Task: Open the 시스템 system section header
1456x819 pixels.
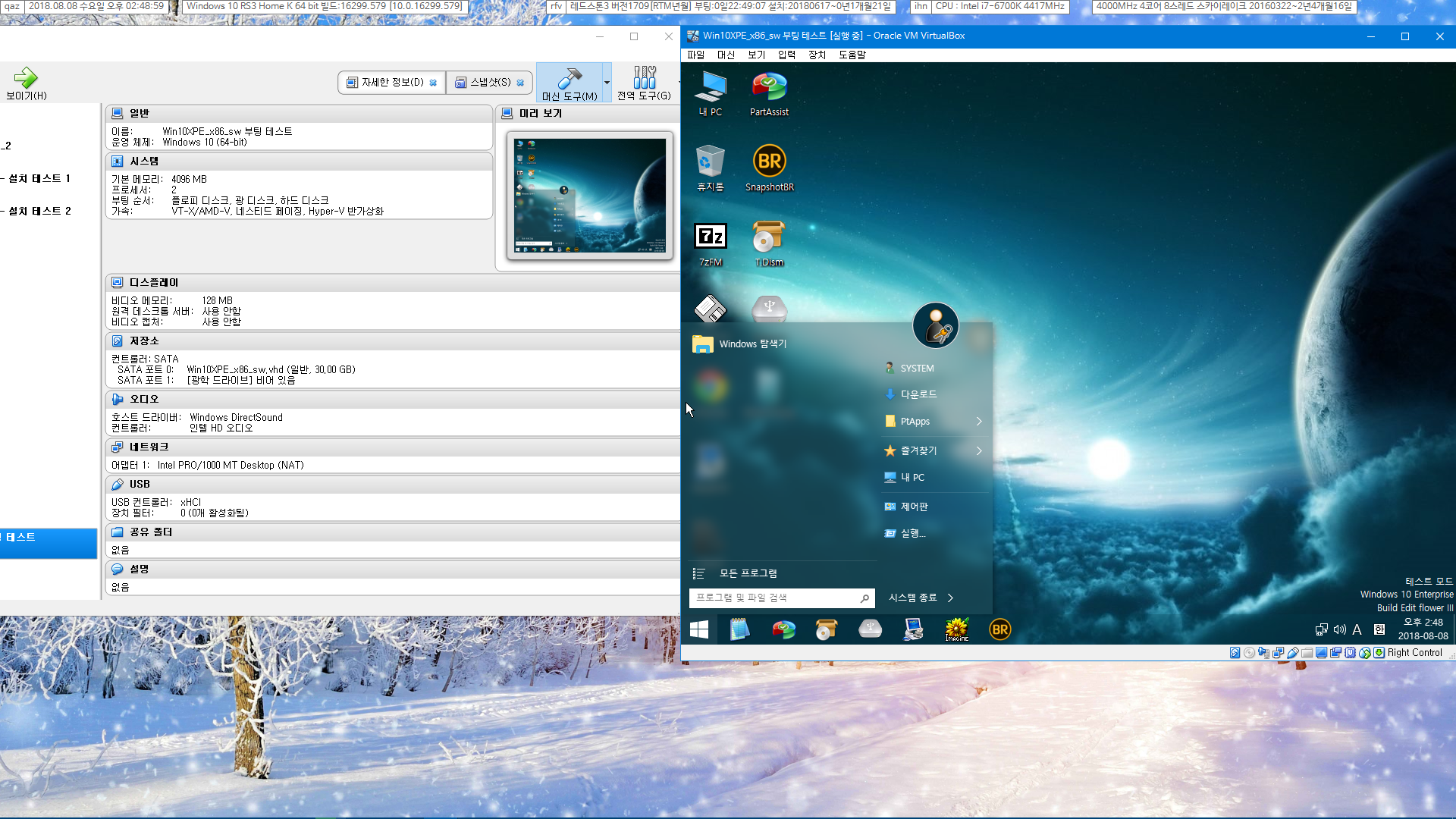Action: click(x=299, y=162)
